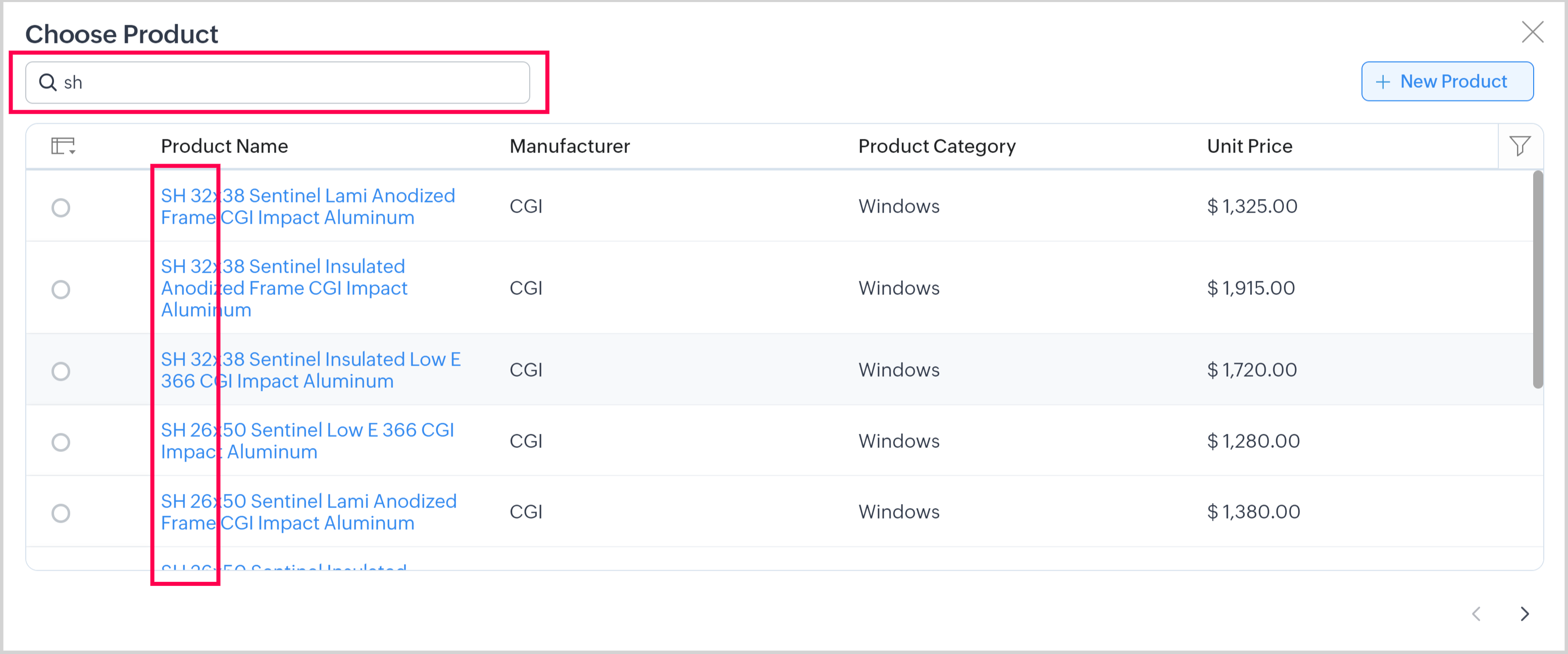Go to the previous page arrow

(x=1476, y=614)
